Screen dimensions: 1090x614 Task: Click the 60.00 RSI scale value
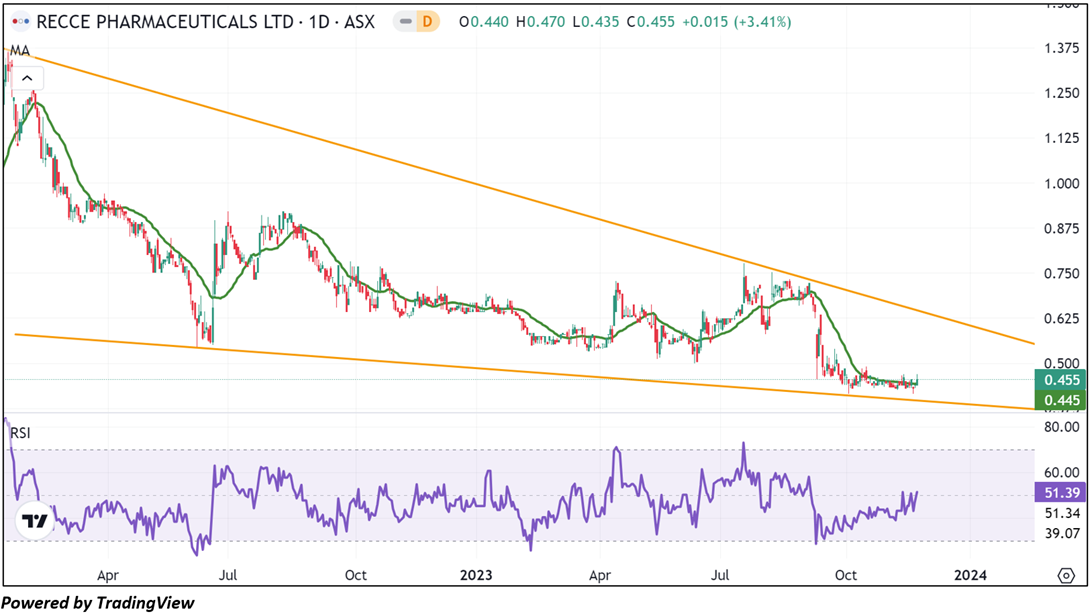1062,473
